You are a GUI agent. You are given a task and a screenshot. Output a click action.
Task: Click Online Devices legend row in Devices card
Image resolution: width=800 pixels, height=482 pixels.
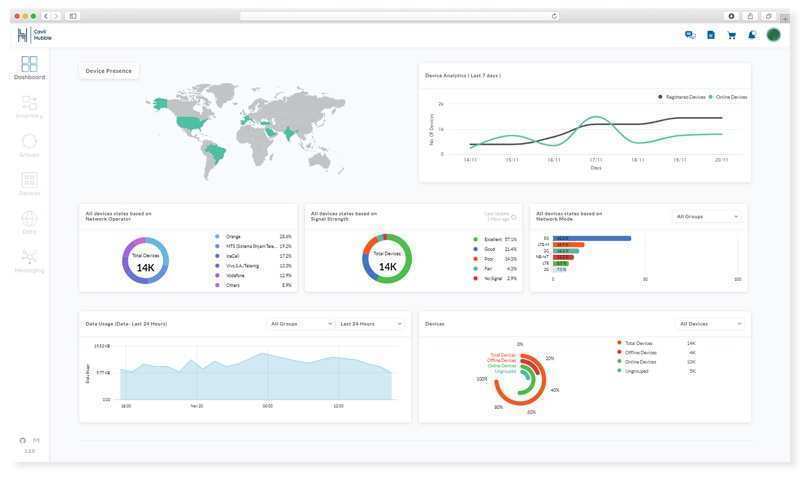[656, 362]
